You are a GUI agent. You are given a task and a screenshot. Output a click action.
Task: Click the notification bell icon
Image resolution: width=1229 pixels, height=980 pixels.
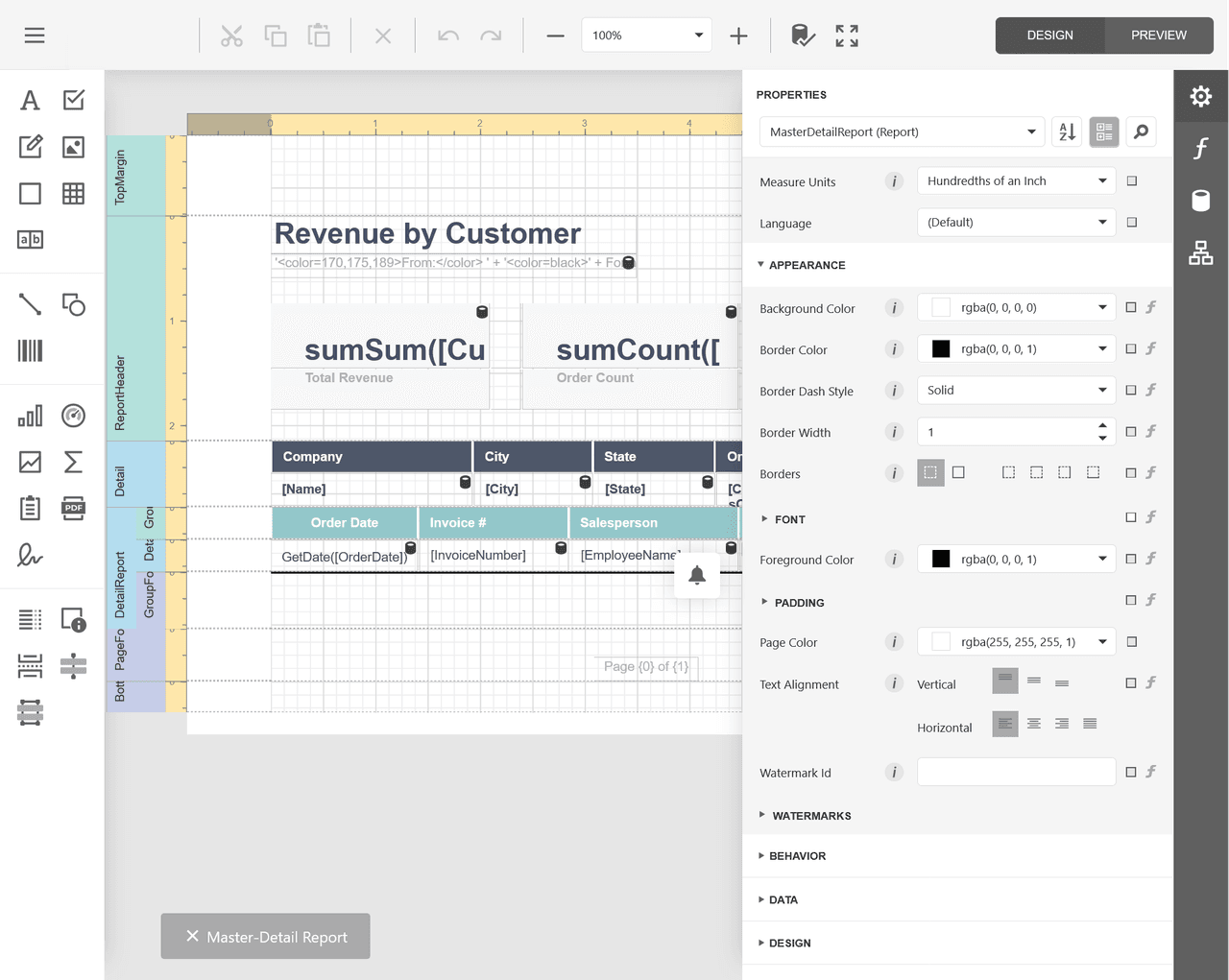tap(697, 575)
